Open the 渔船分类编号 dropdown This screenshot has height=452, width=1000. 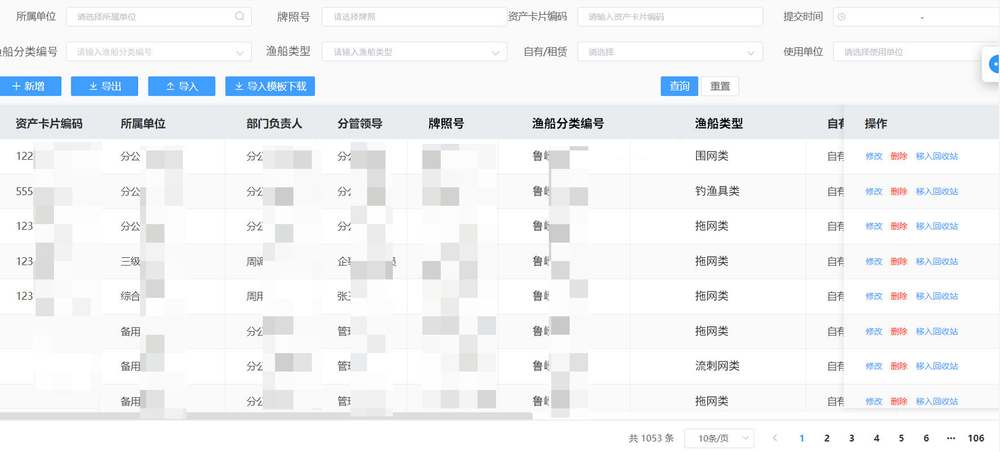(159, 52)
